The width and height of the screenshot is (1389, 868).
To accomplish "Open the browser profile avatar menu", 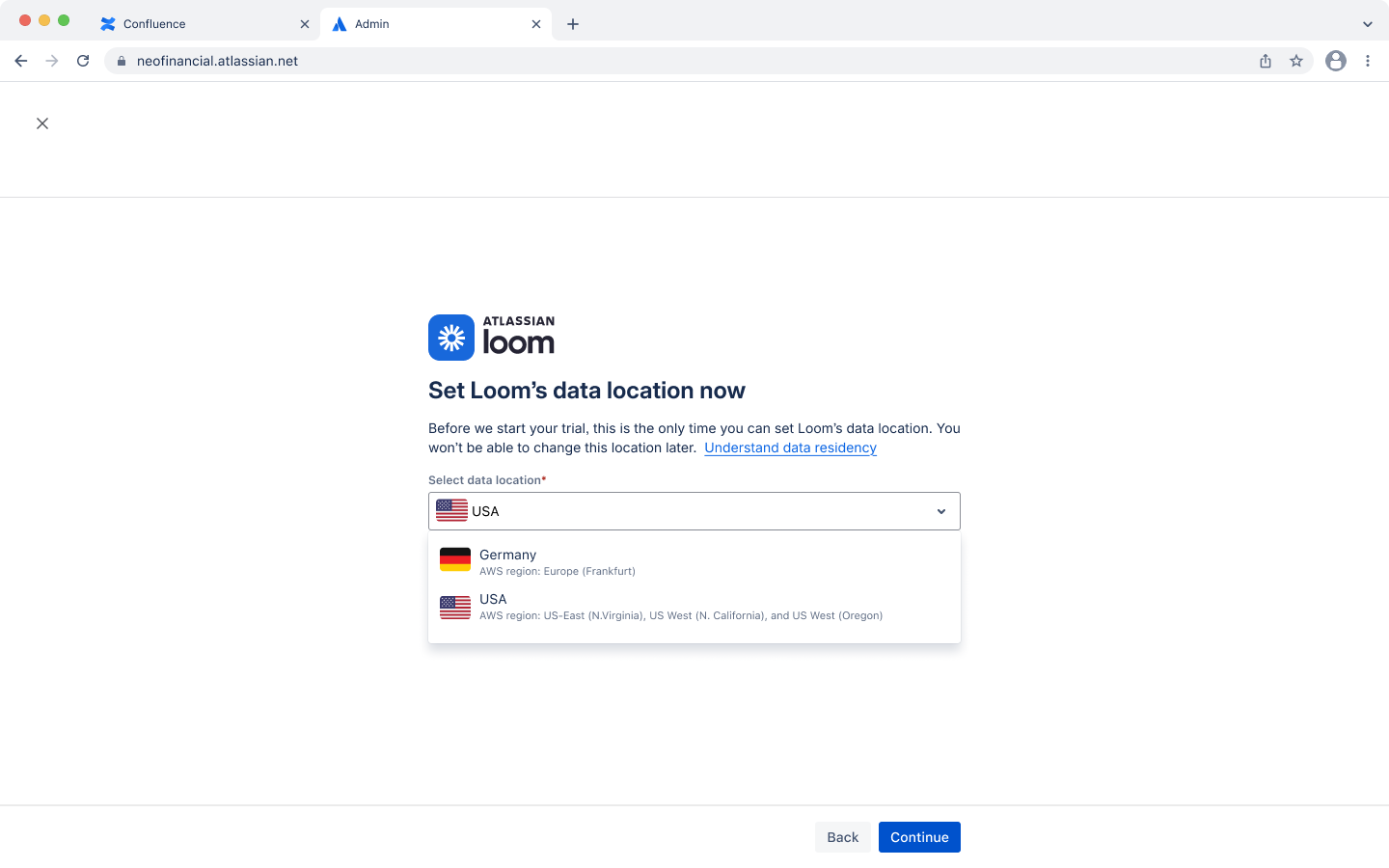I will (x=1336, y=61).
